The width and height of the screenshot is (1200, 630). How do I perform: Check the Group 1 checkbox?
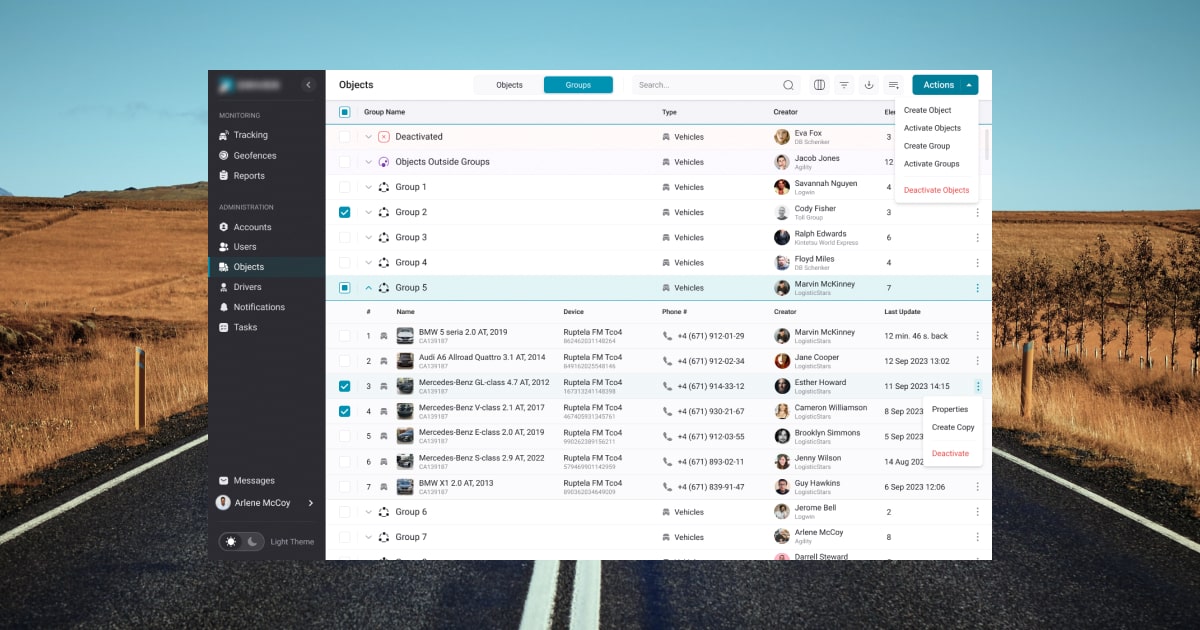(x=345, y=187)
